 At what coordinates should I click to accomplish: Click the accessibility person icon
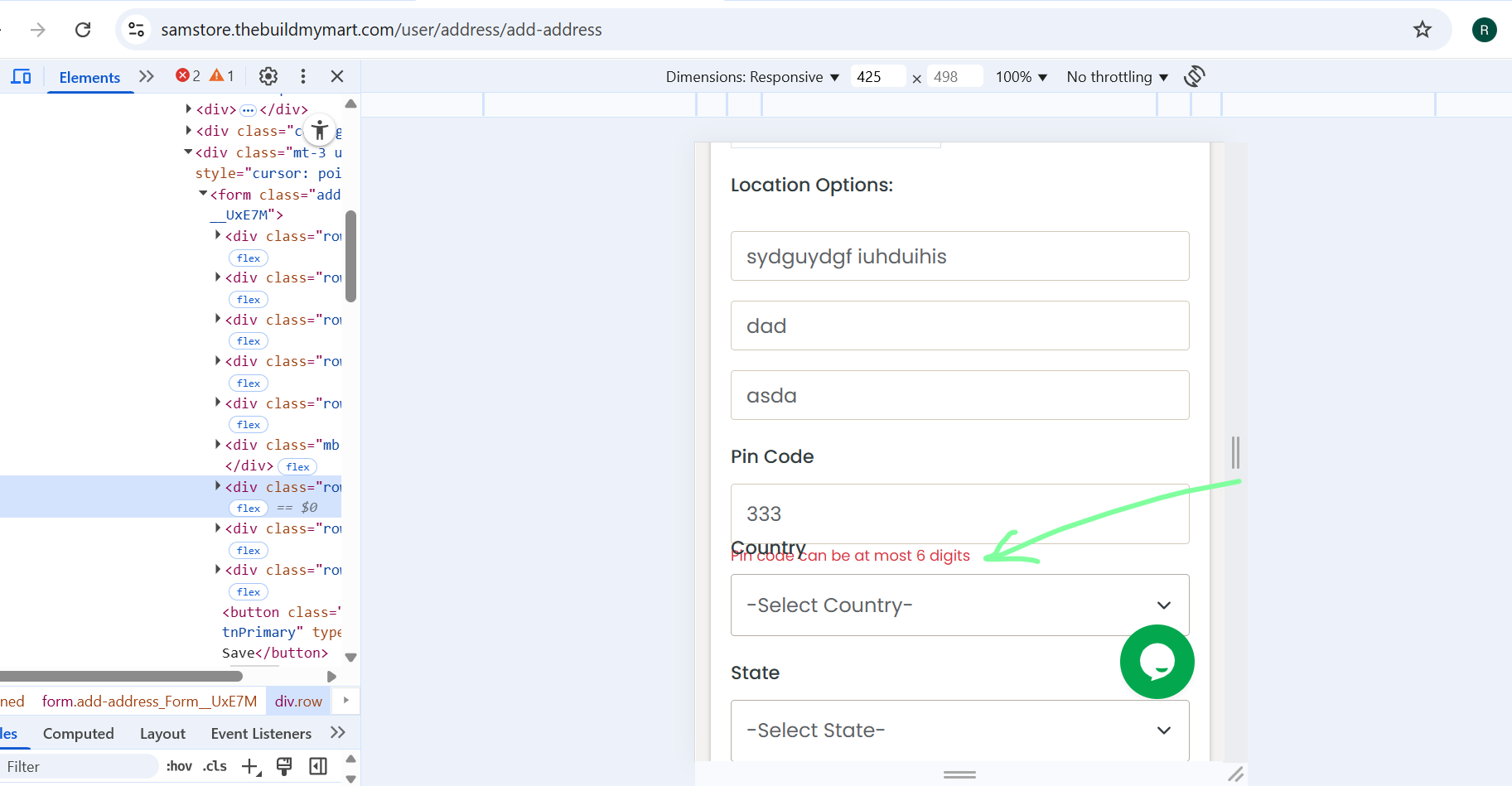tap(320, 130)
